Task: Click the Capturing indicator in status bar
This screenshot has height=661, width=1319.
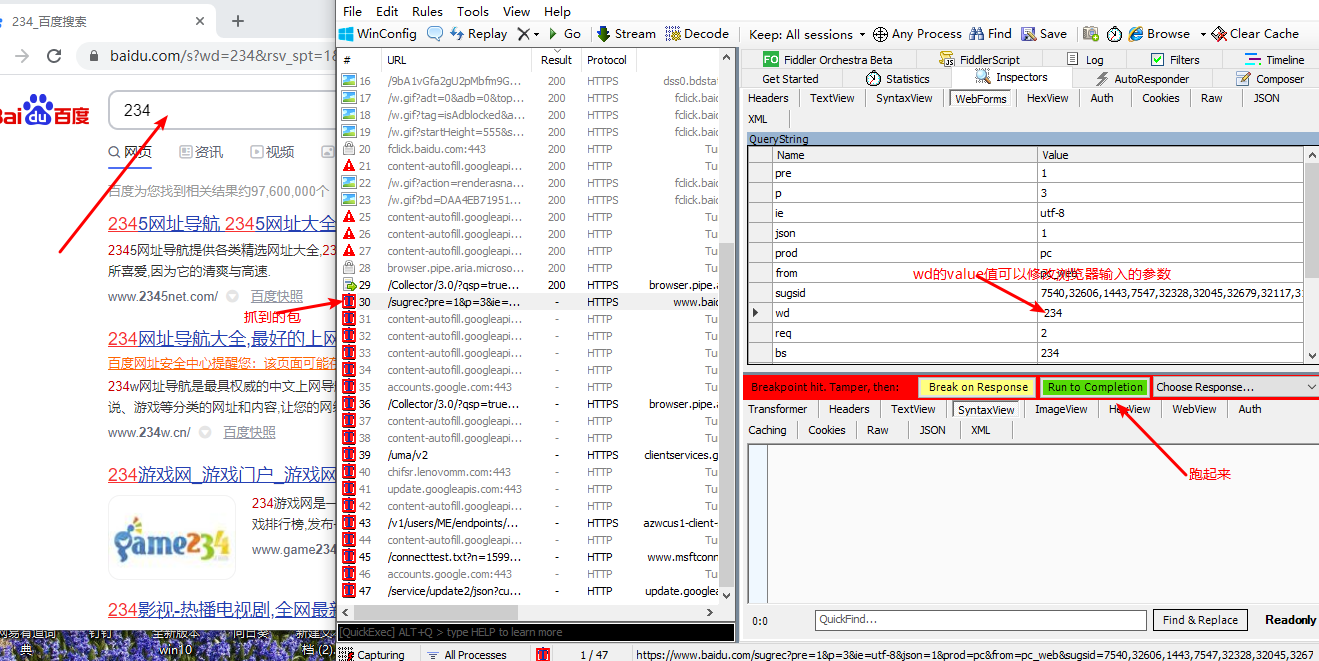Action: coord(372,655)
